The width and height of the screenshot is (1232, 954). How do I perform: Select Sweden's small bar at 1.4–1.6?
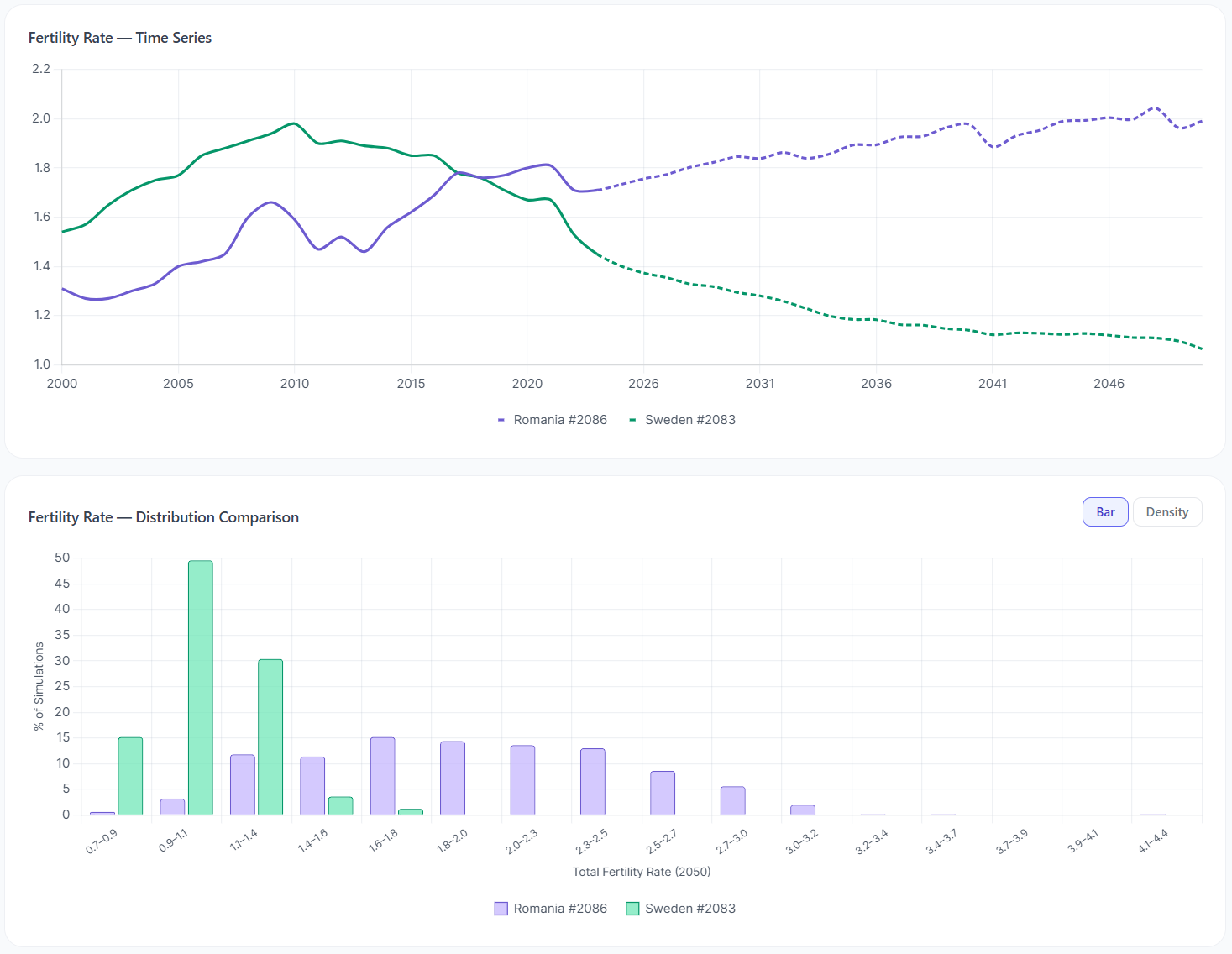coord(340,806)
